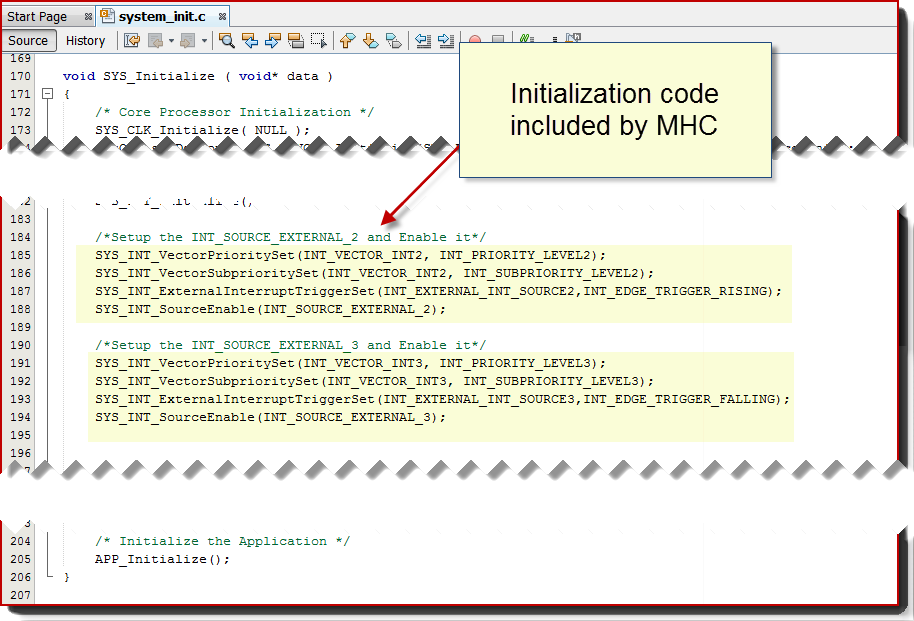The image size is (914, 621).
Task: Select the Find Selection magnifier icon
Action: pos(225,40)
